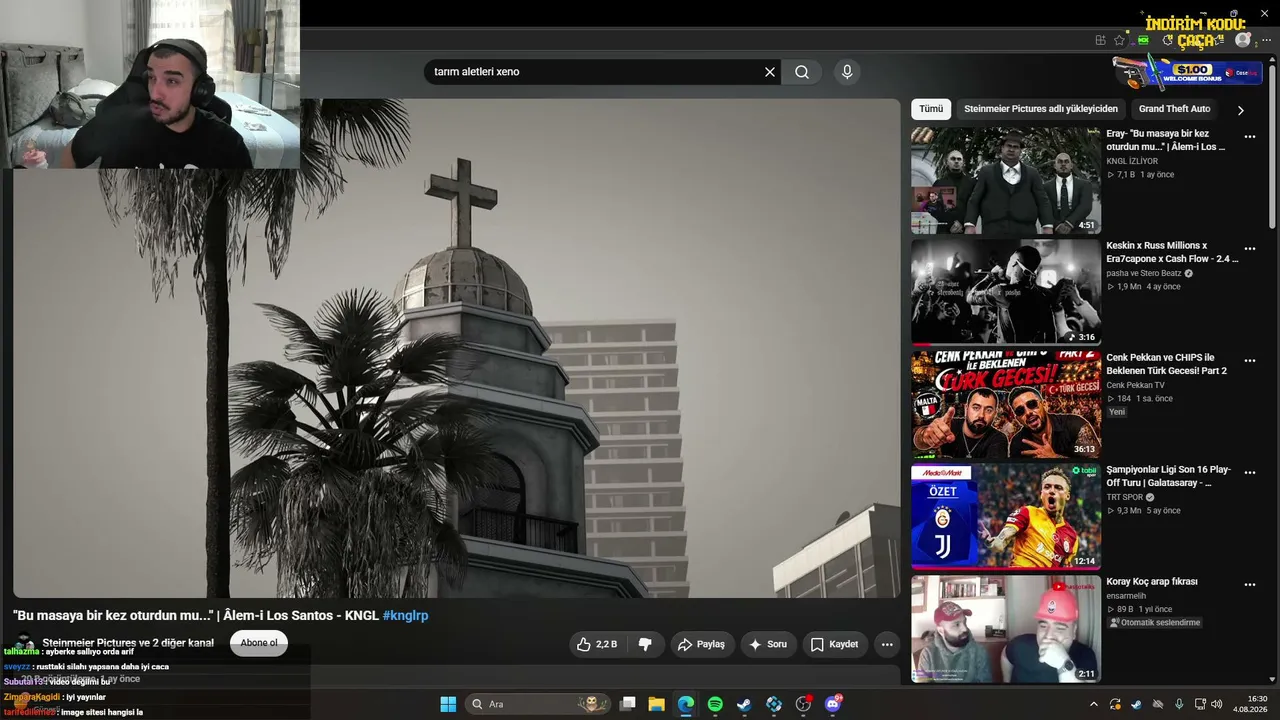The image size is (1280, 720).
Task: Click title 'Keskin x Russ Millions x Era7capone'
Action: pos(1172,252)
